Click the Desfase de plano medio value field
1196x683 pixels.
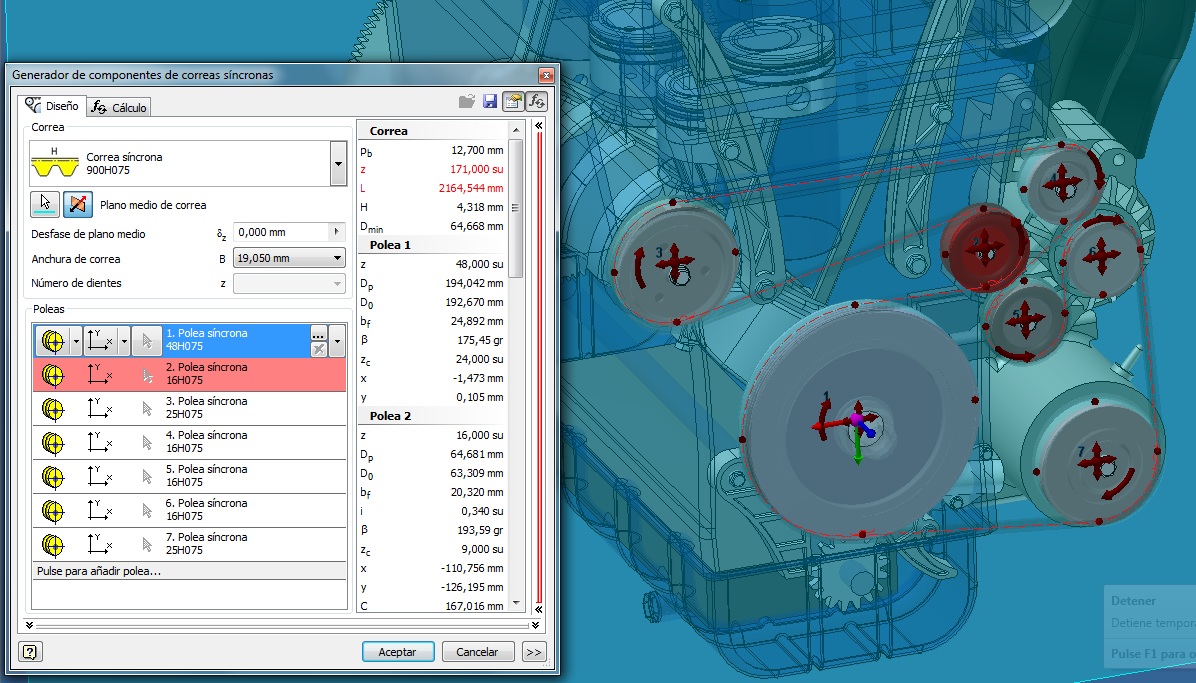(281, 232)
